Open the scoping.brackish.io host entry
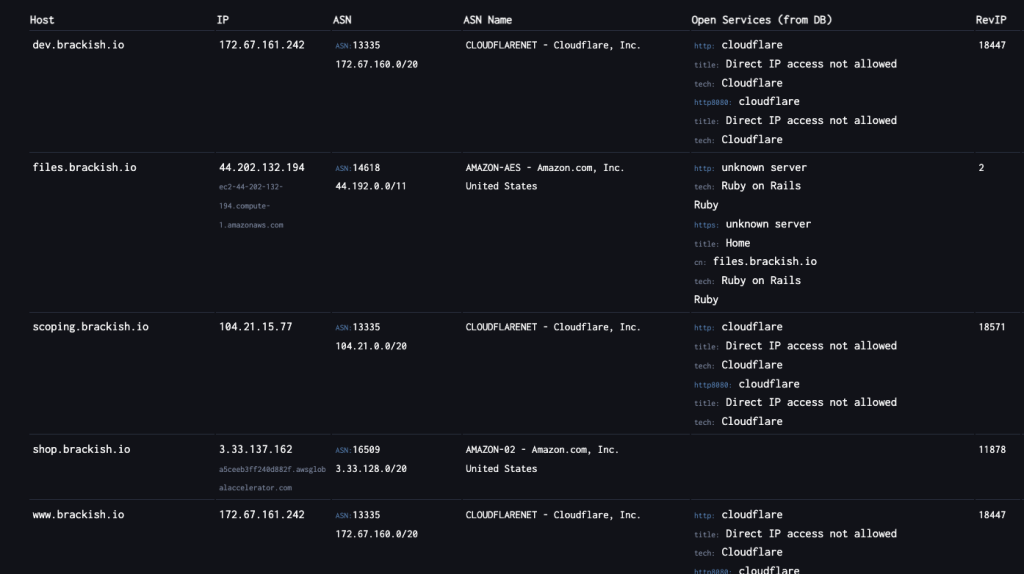The width and height of the screenshot is (1024, 574). point(90,327)
